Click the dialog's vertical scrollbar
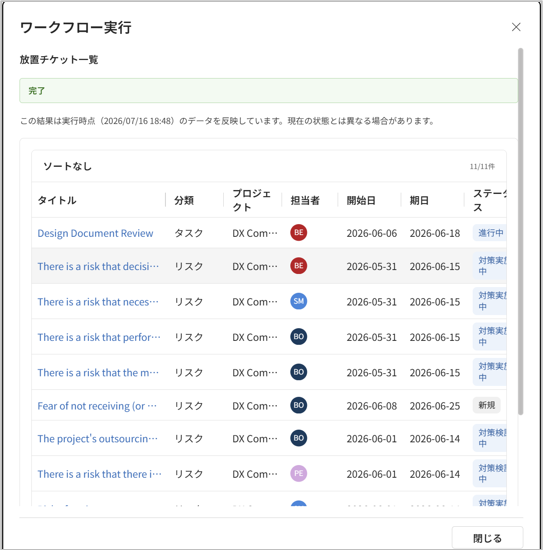 pos(521,232)
